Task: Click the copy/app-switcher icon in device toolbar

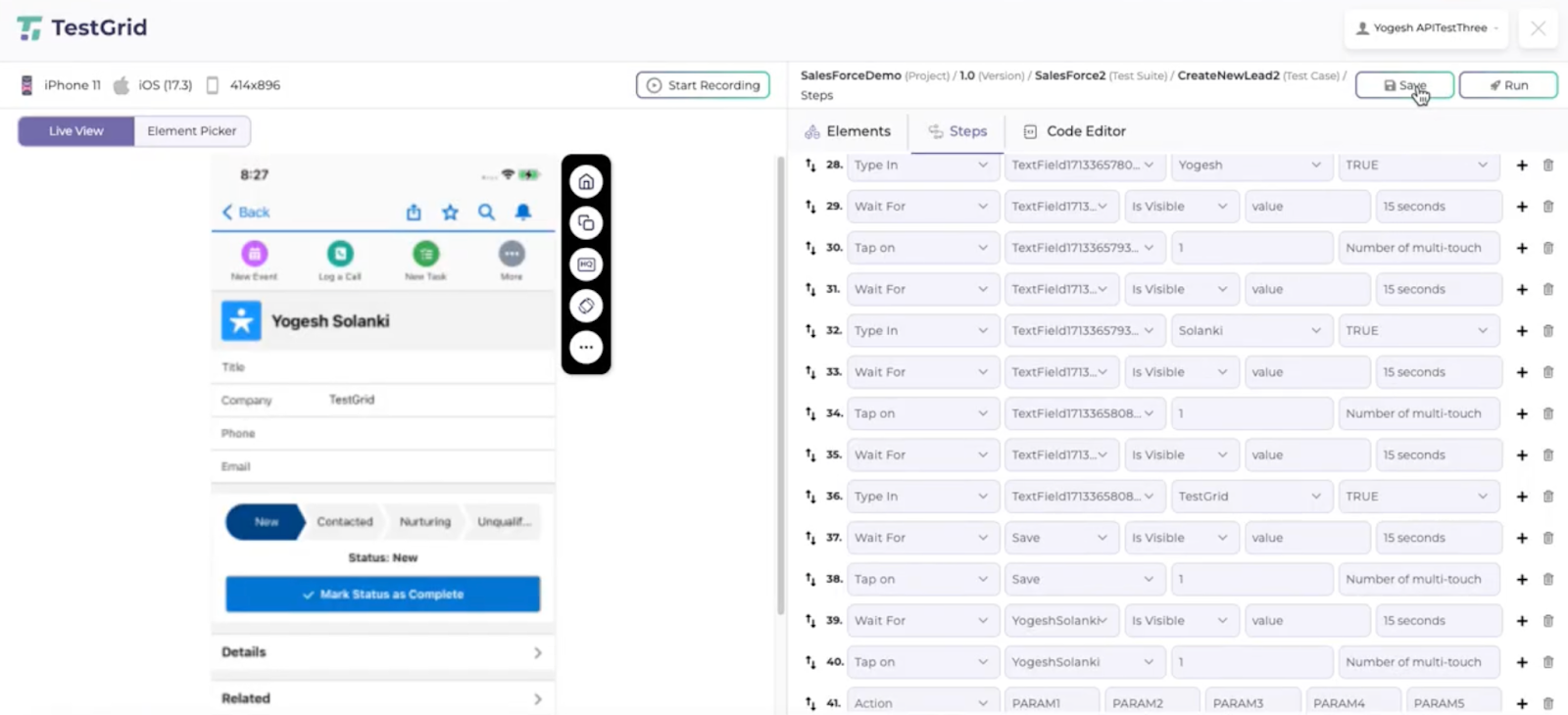Action: [586, 223]
